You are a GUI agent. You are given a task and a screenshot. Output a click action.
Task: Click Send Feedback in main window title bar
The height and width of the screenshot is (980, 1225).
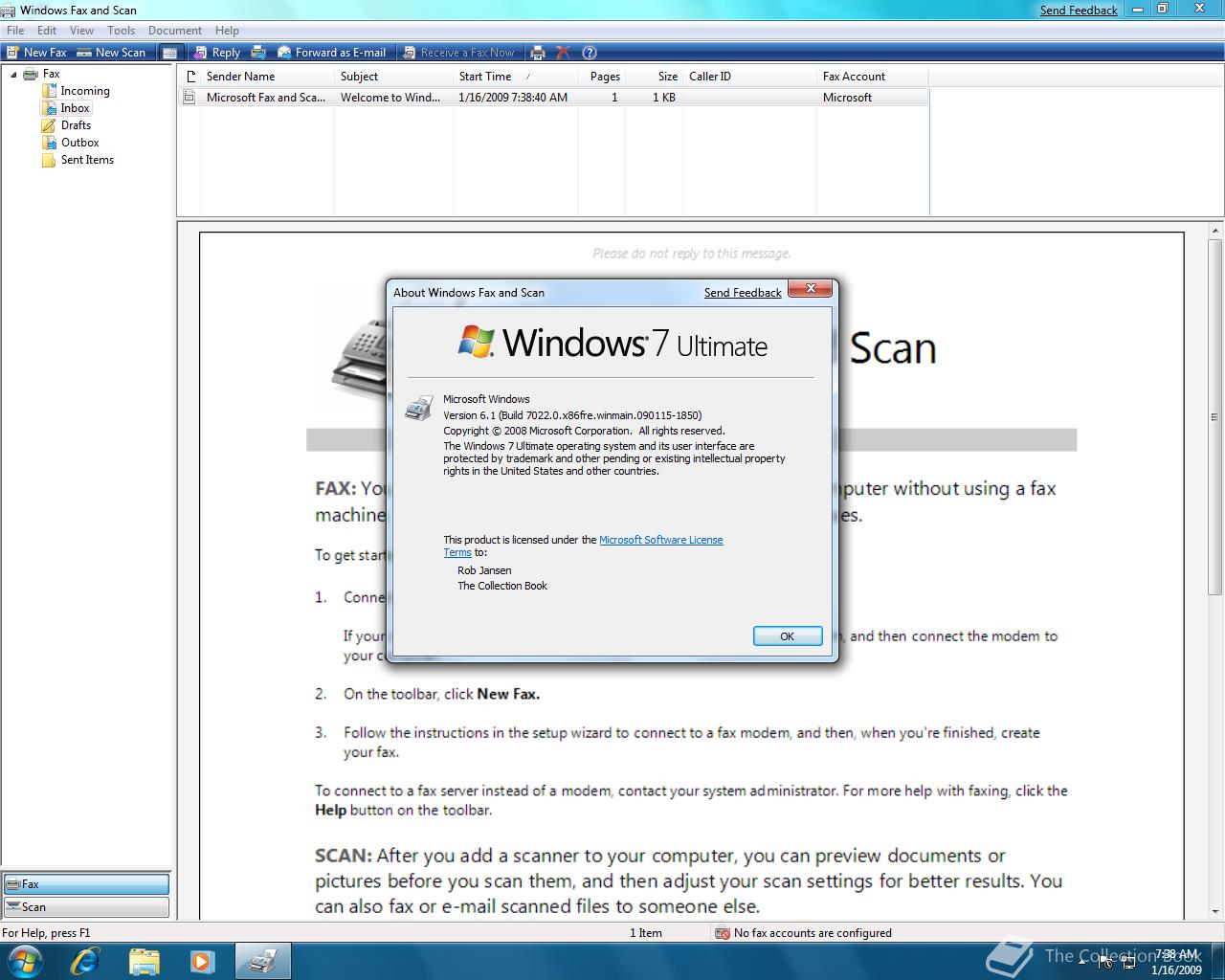pyautogui.click(x=1079, y=11)
